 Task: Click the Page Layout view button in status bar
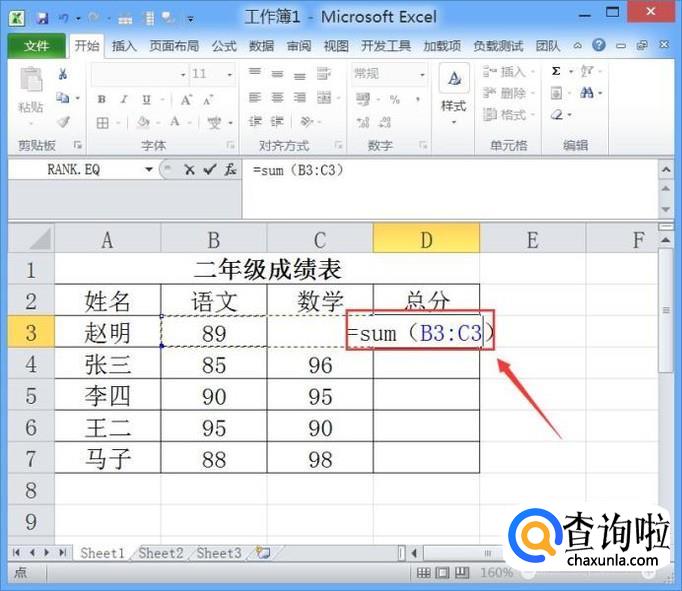[x=442, y=573]
